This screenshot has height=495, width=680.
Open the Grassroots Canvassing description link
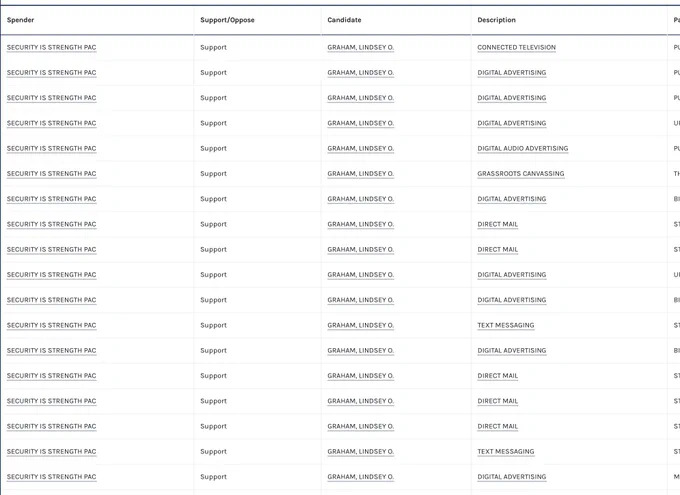(x=521, y=174)
